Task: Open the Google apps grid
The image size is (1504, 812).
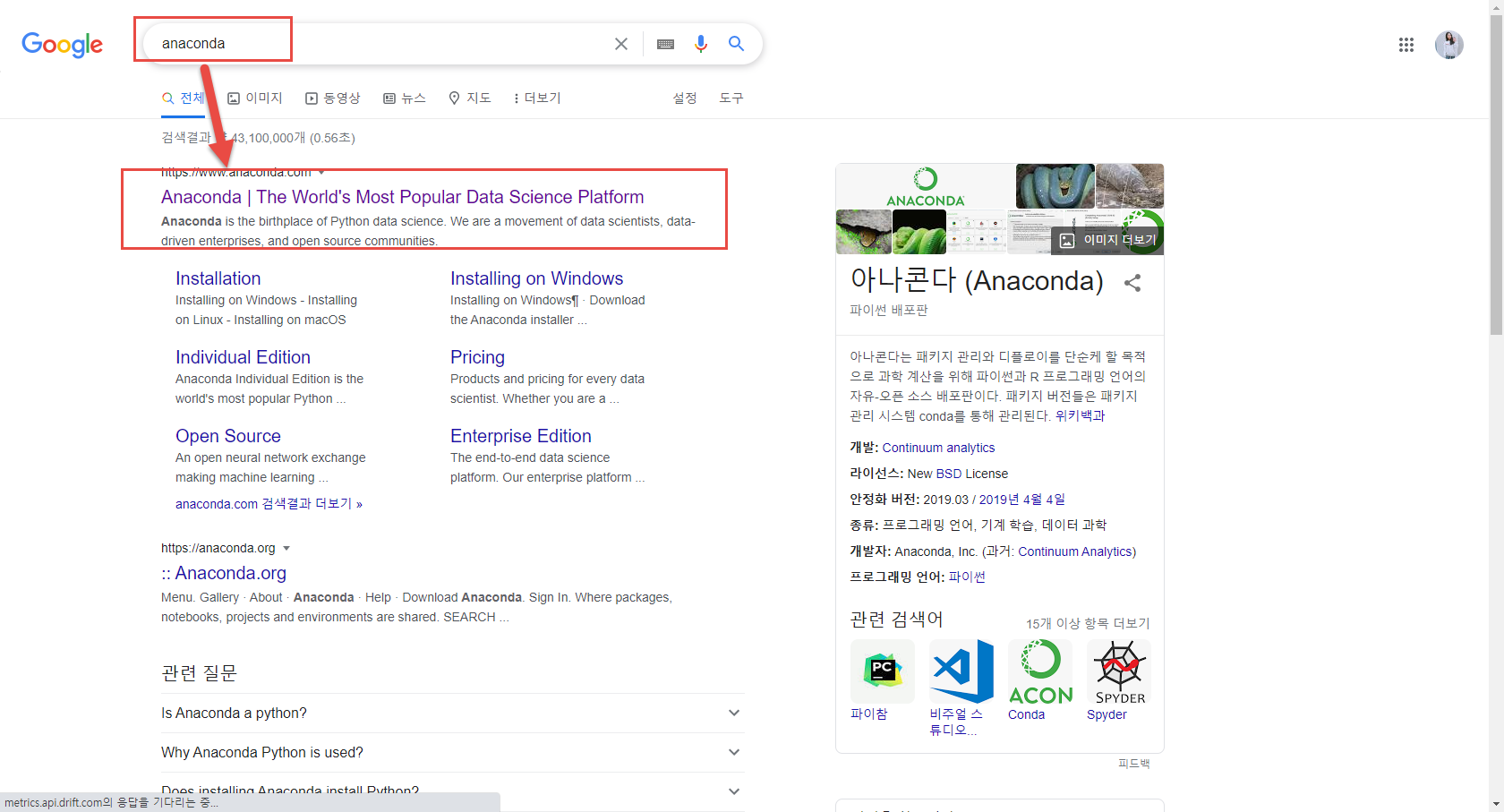Action: [x=1406, y=45]
